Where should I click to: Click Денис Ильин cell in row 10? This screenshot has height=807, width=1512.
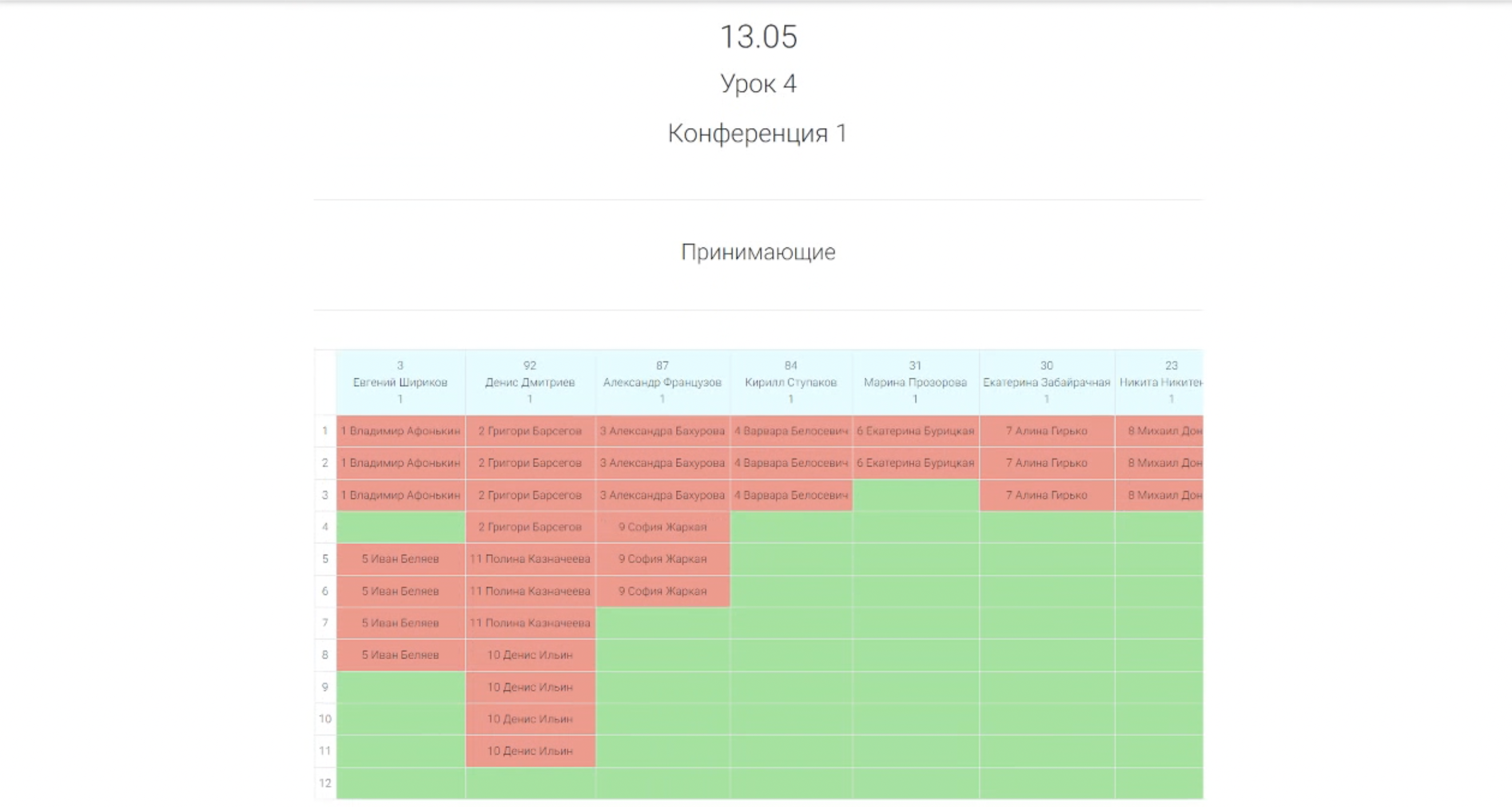530,719
